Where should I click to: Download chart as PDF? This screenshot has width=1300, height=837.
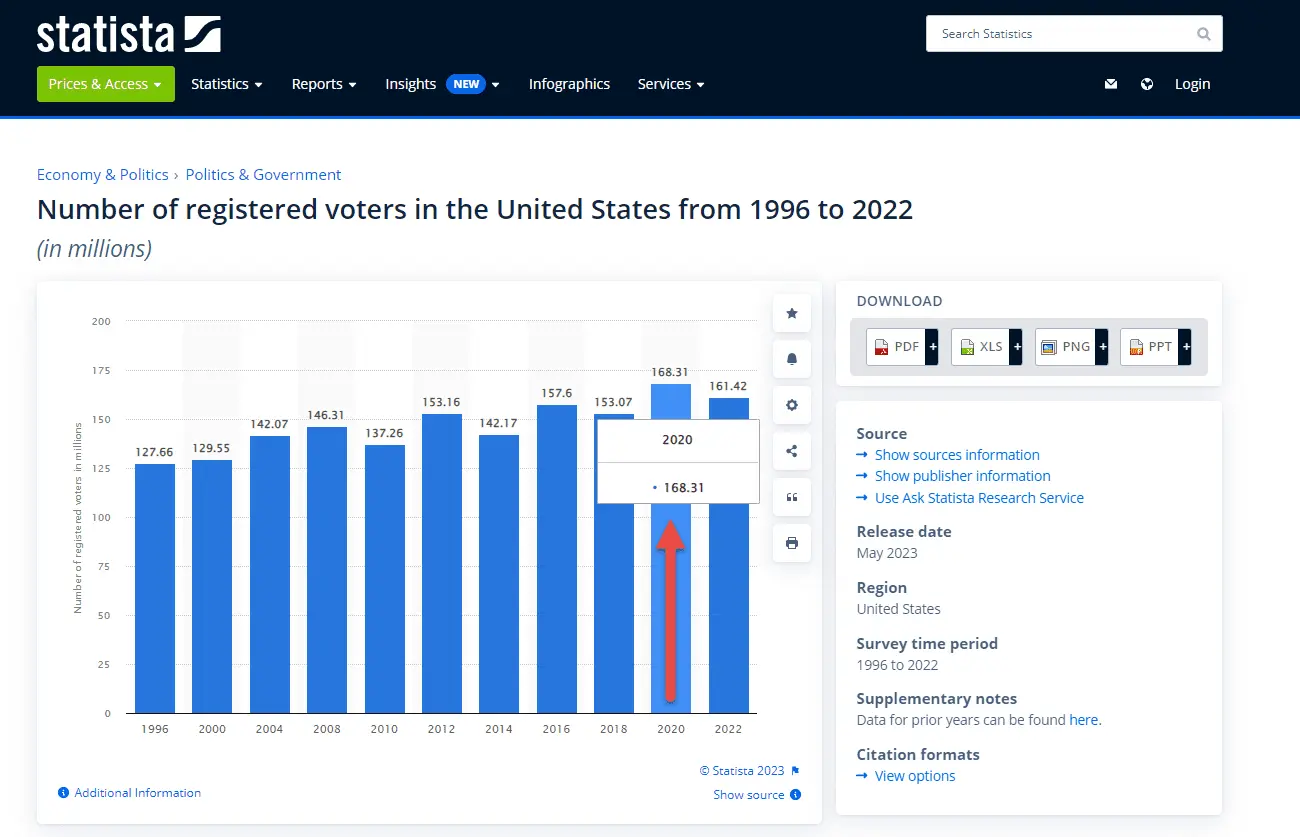pyautogui.click(x=901, y=347)
